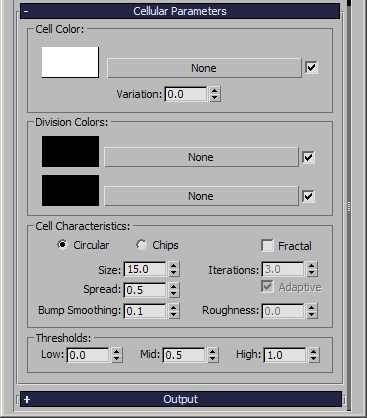Toggle the second Division Color map checkbox
The image size is (367, 418).
(308, 196)
